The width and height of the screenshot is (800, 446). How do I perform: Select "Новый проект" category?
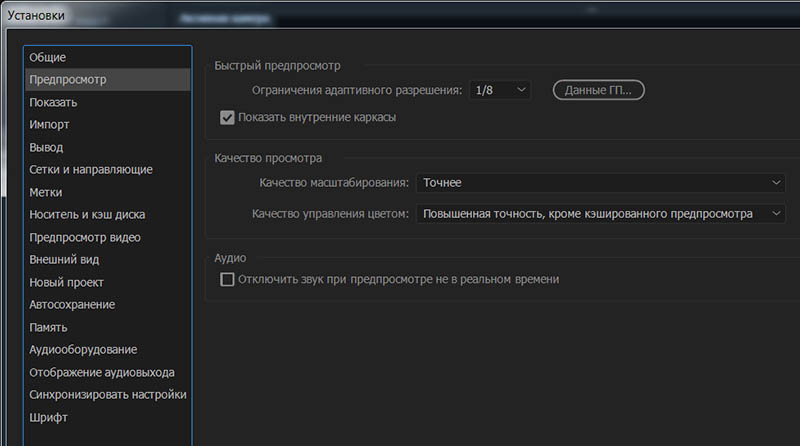click(x=66, y=282)
